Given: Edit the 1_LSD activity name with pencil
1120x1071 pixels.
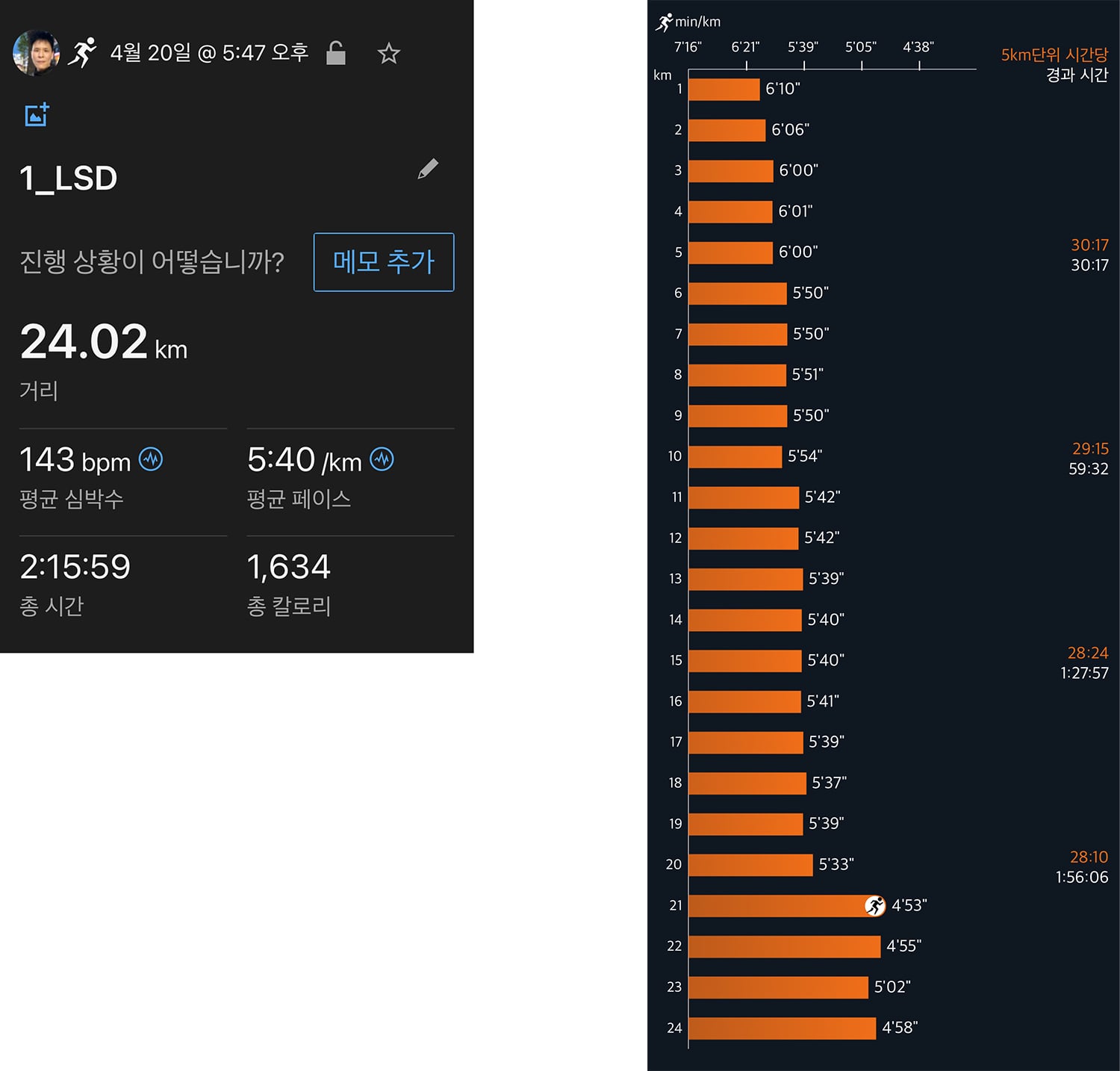Looking at the screenshot, I should (x=428, y=169).
